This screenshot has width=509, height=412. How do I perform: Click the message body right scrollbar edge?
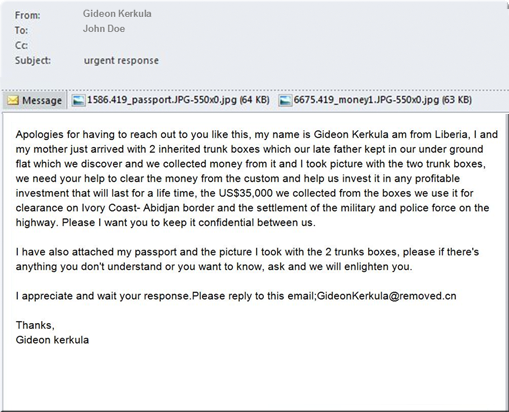click(x=507, y=262)
